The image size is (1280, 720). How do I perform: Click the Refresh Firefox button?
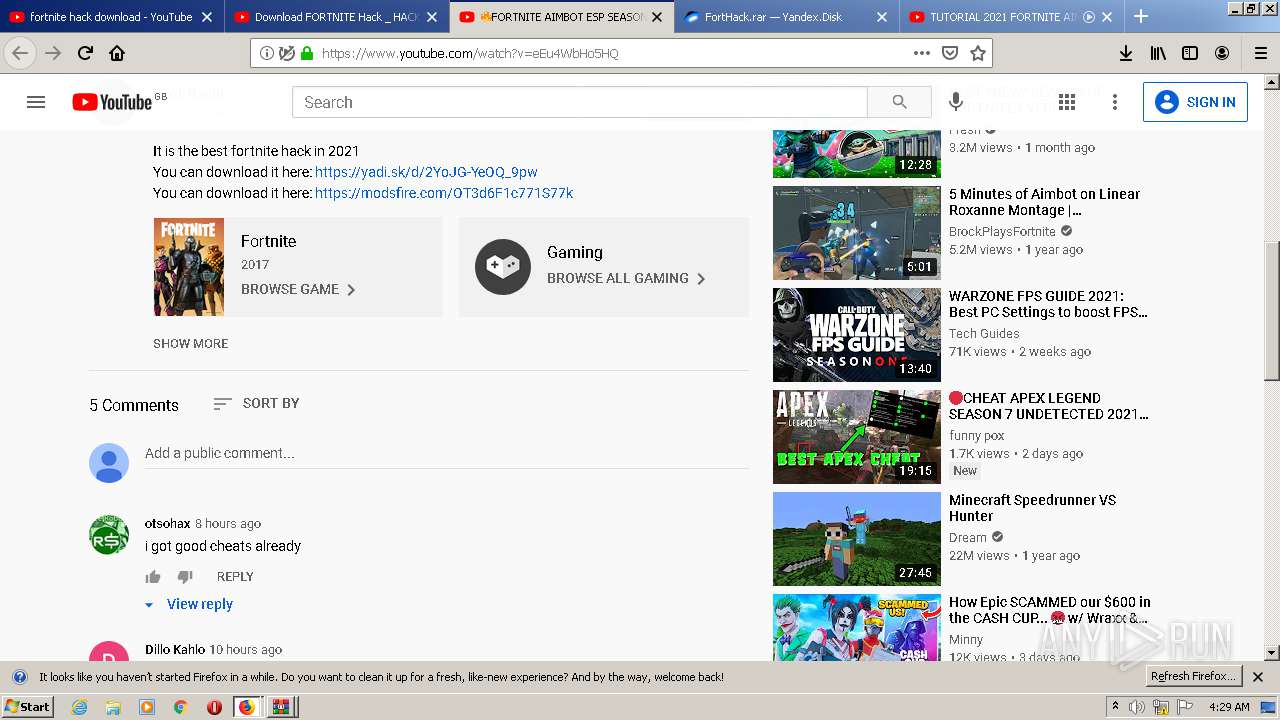click(1194, 676)
